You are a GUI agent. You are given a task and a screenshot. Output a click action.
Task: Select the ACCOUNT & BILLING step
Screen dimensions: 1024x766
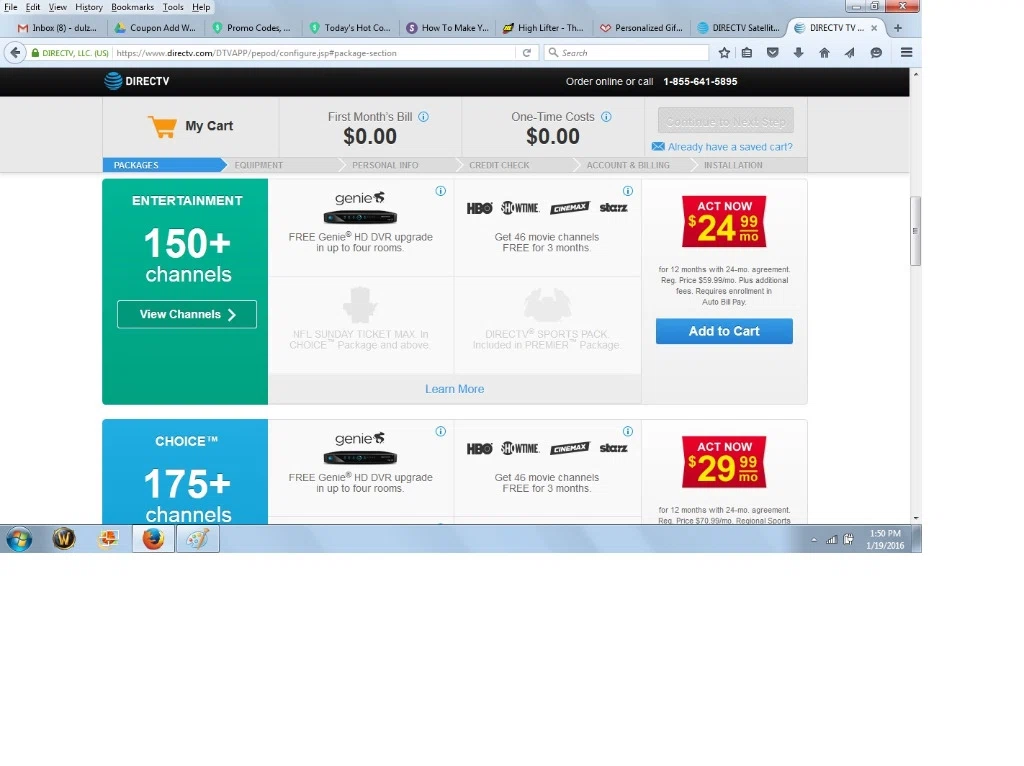pyautogui.click(x=628, y=165)
